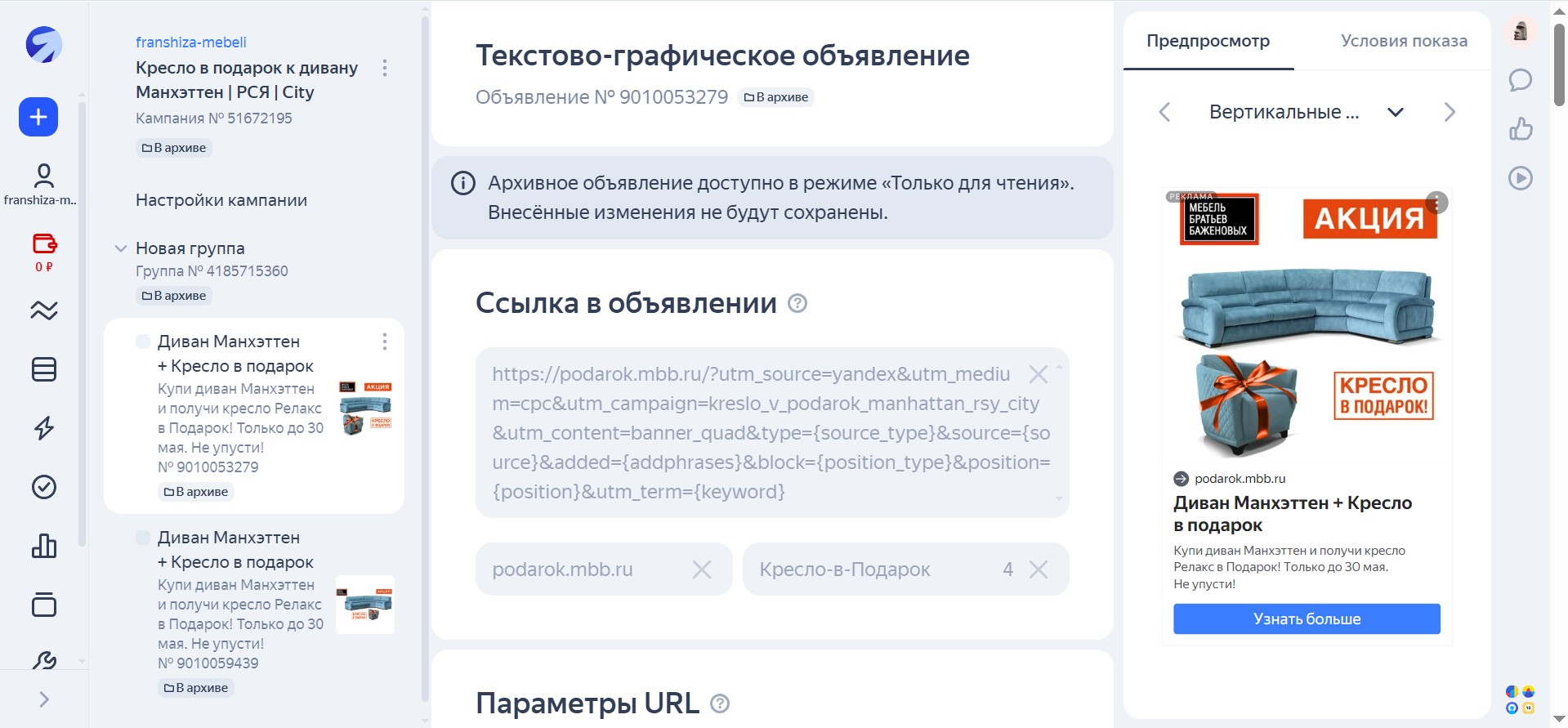The image size is (1568, 728).
Task: Open the lightning bolt icon in sidebar
Action: 44,428
